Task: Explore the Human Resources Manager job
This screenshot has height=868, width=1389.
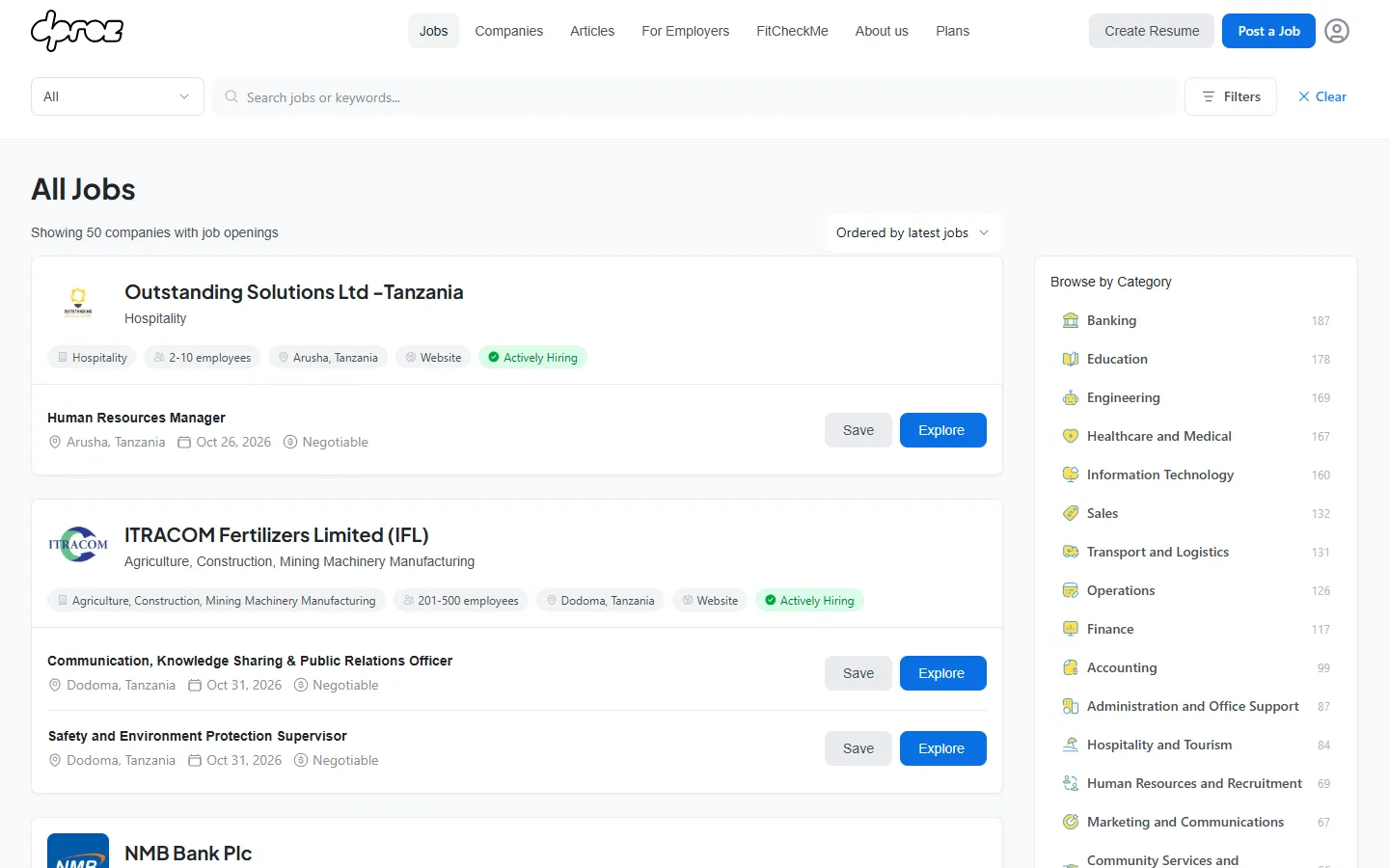Action: pyautogui.click(x=942, y=430)
